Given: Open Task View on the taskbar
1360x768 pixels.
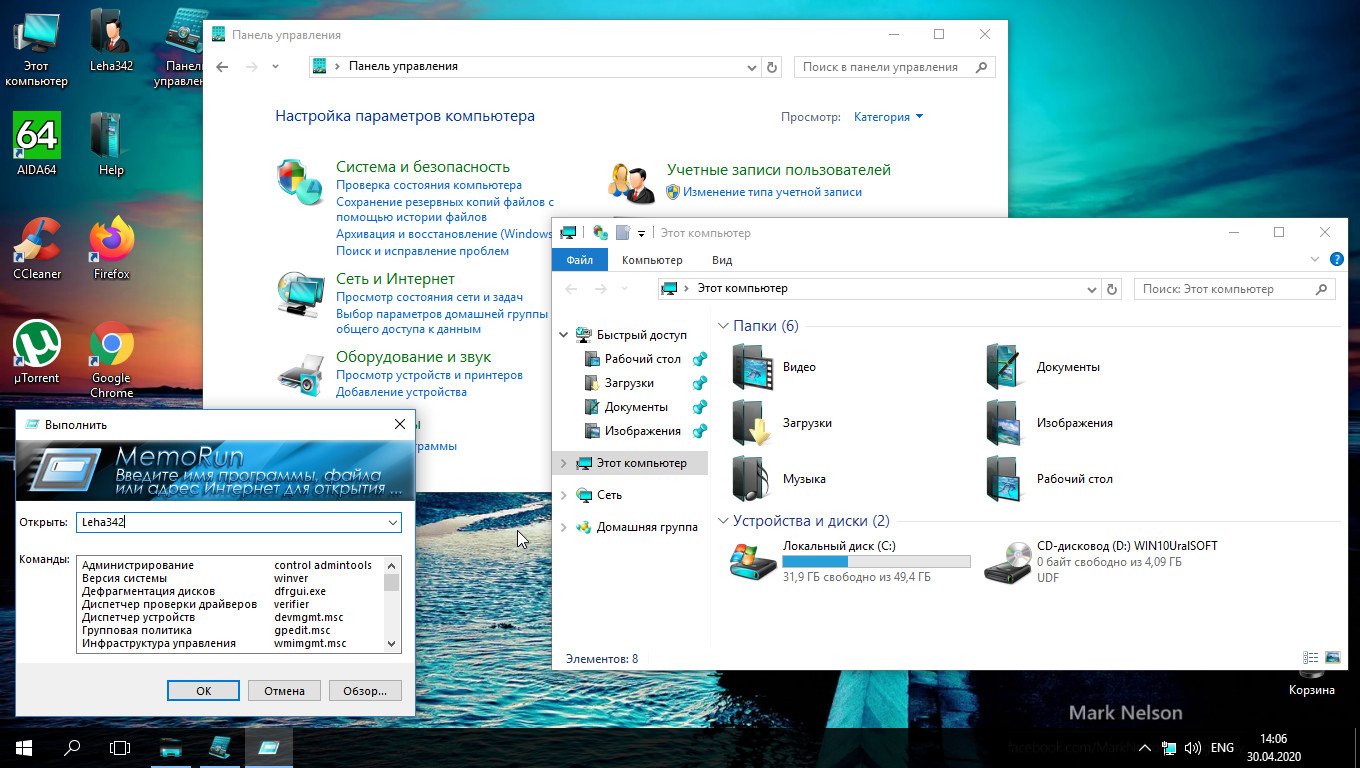Looking at the screenshot, I should (x=120, y=747).
